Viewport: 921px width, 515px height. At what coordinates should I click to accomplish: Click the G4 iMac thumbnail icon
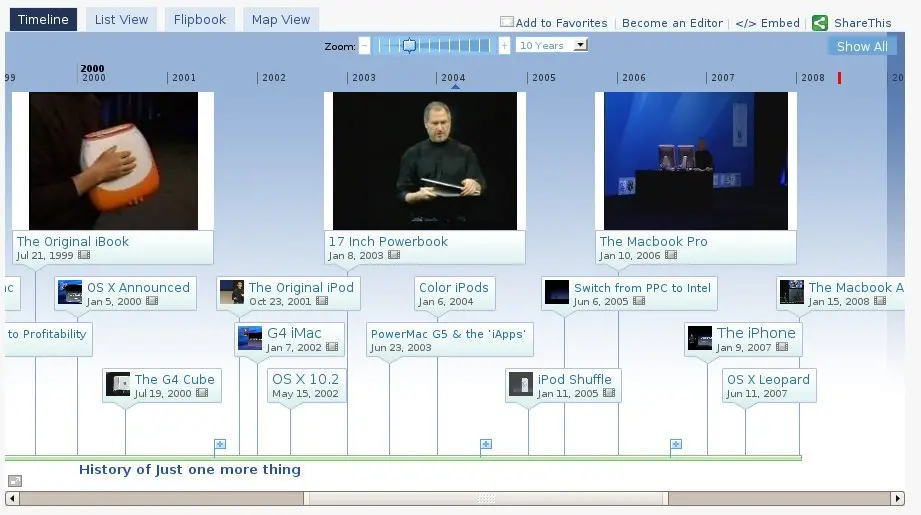(250, 338)
